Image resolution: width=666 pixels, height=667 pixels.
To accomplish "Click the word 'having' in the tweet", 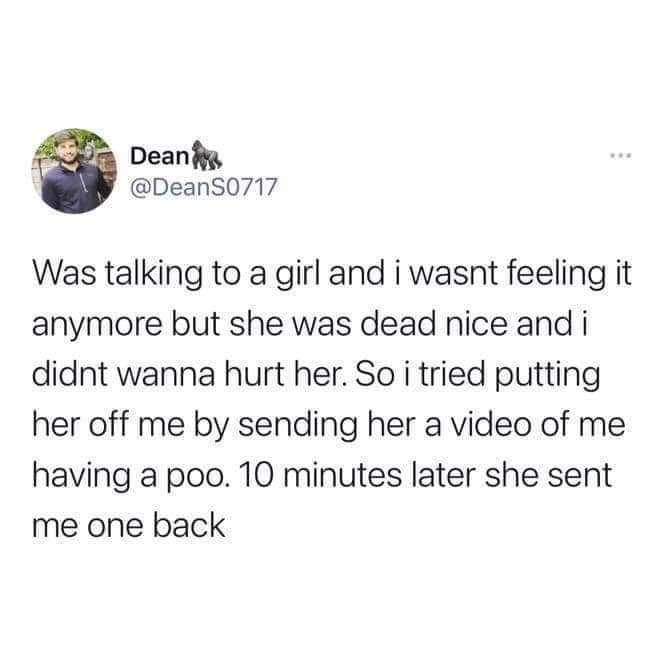I will click(81, 477).
